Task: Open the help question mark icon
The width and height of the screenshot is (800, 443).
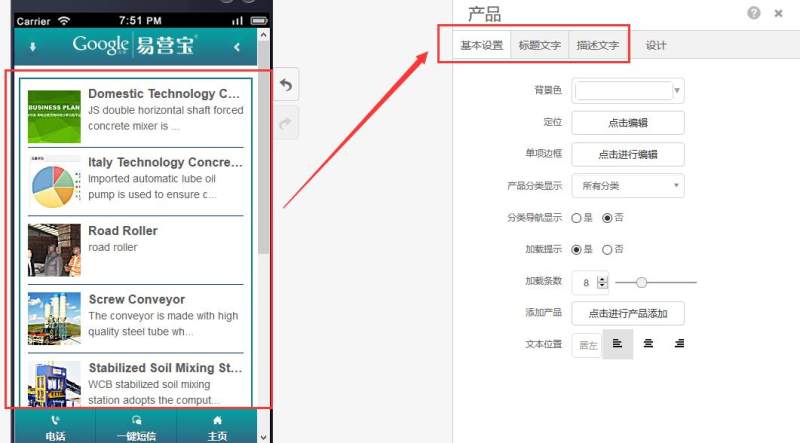Action: (x=754, y=13)
